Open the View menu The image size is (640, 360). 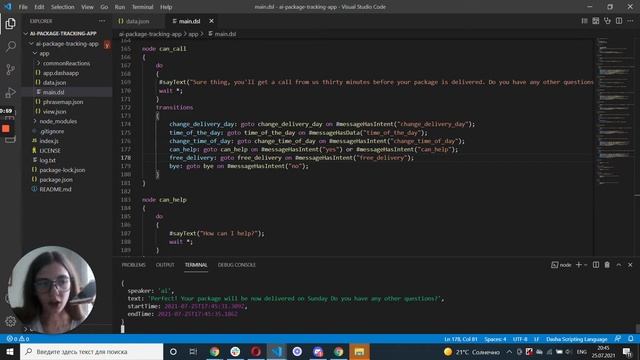coord(87,7)
